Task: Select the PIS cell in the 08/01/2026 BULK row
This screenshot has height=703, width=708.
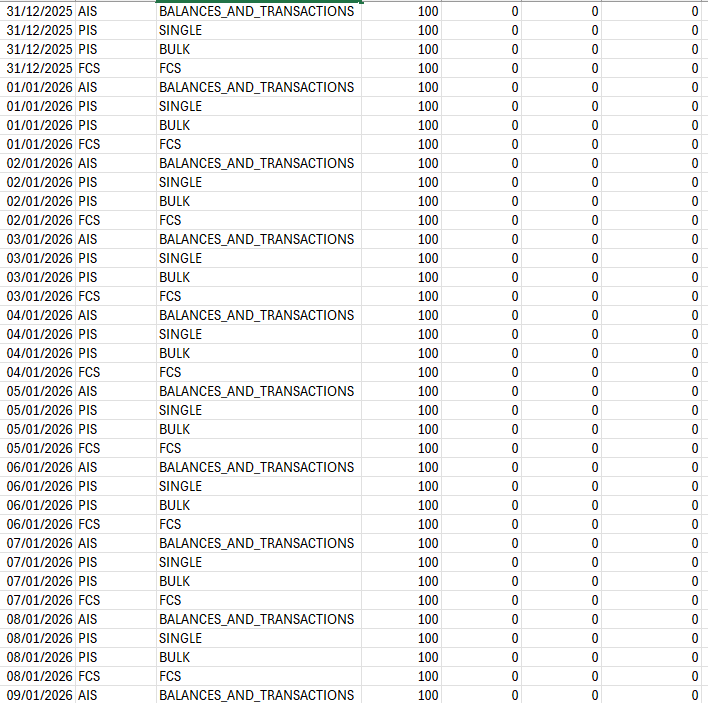Action: click(x=88, y=657)
